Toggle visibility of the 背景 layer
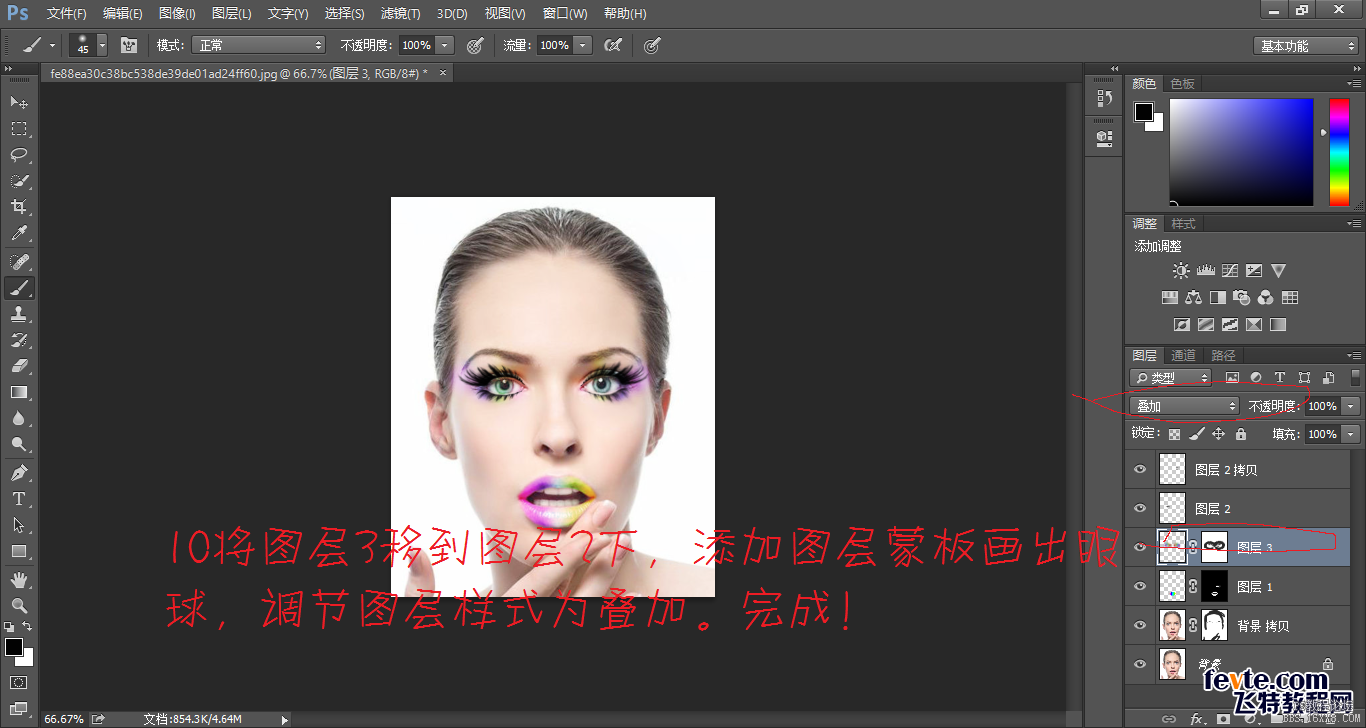 coord(1140,664)
